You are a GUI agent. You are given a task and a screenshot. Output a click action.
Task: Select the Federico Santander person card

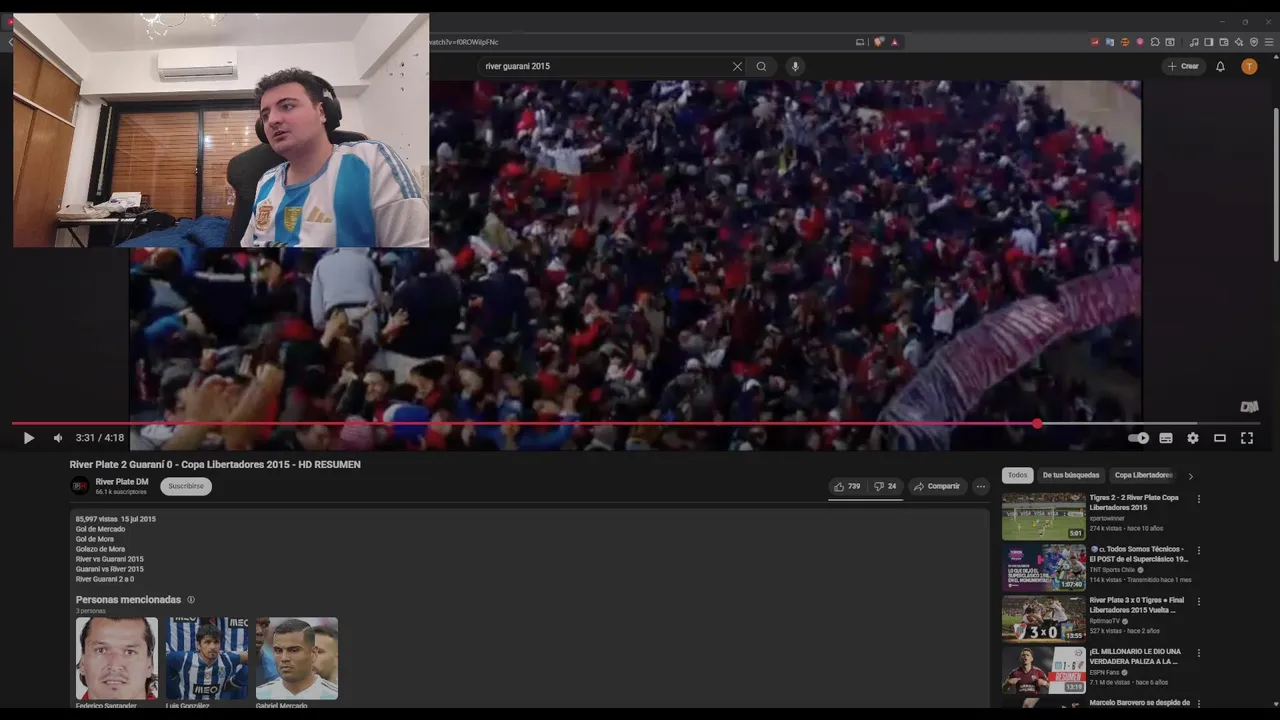tap(117, 662)
